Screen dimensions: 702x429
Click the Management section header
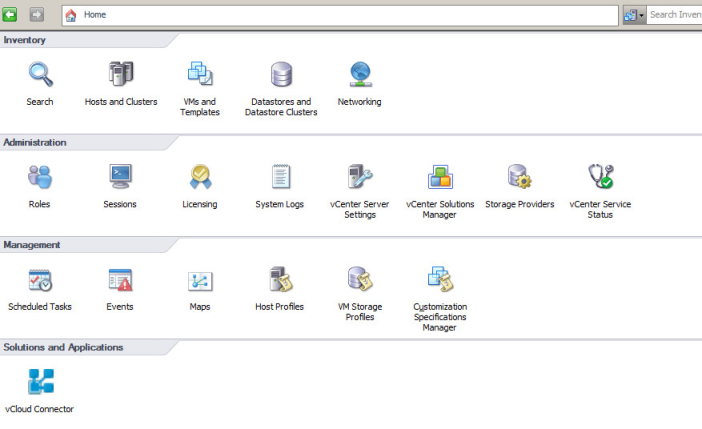32,245
